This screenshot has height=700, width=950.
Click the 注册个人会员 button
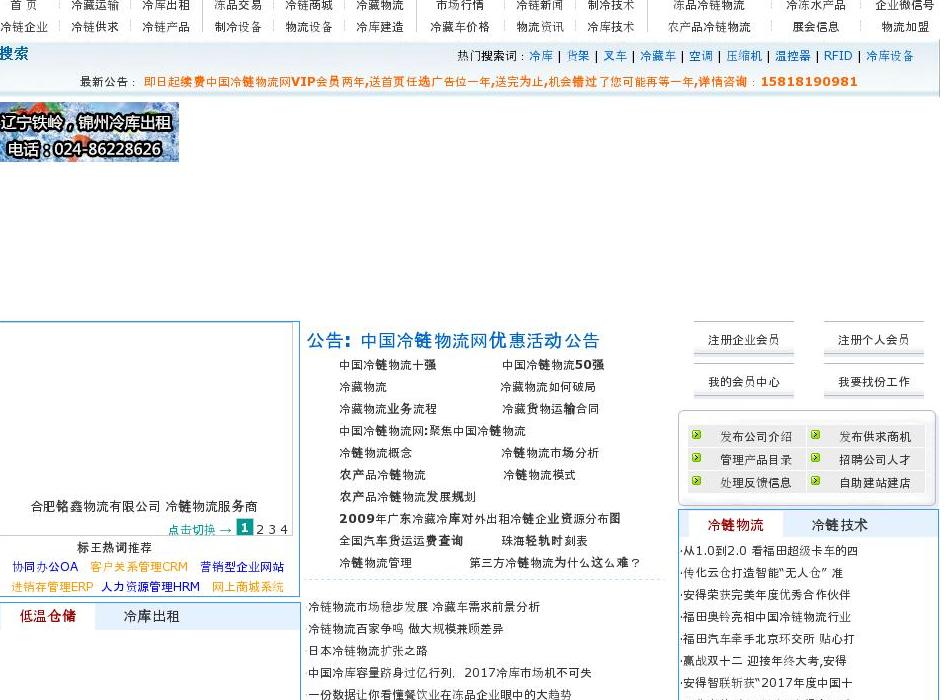[874, 340]
